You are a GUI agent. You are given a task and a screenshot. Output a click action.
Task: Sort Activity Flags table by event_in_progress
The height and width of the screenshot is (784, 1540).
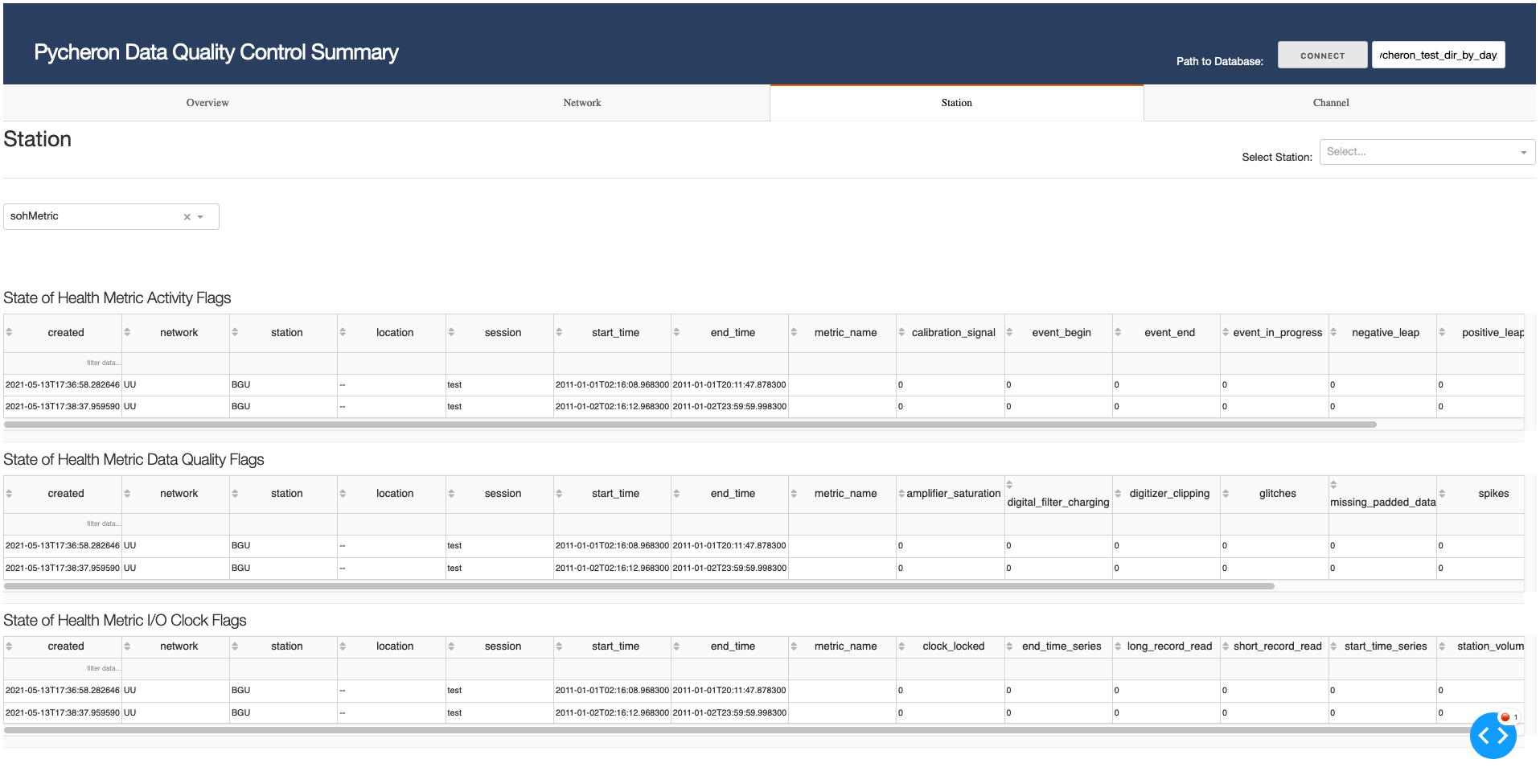pyautogui.click(x=1226, y=332)
